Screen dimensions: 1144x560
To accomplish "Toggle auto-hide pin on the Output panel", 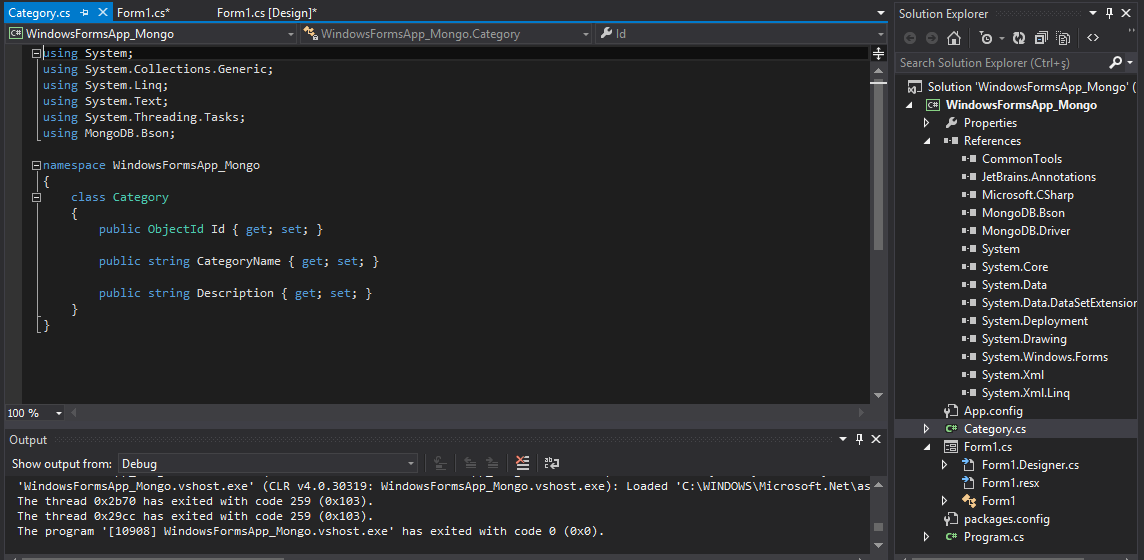I will coord(858,440).
